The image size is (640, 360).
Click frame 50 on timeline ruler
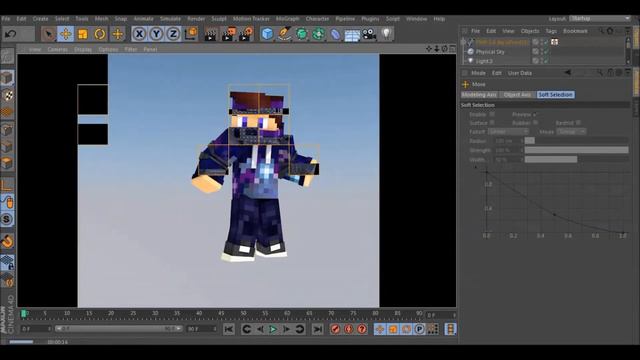(x=243, y=313)
